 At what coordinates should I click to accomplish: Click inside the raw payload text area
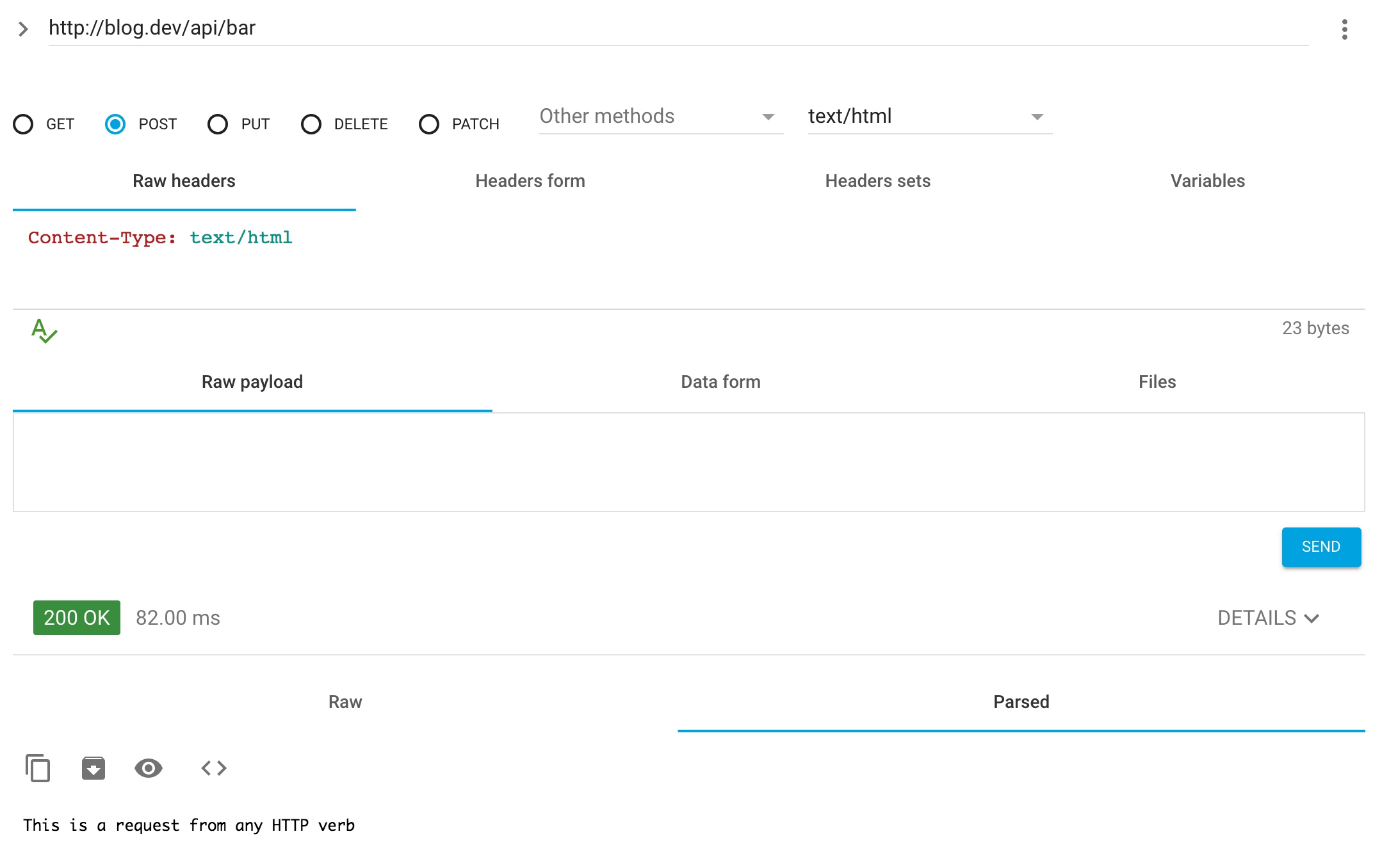tap(689, 462)
